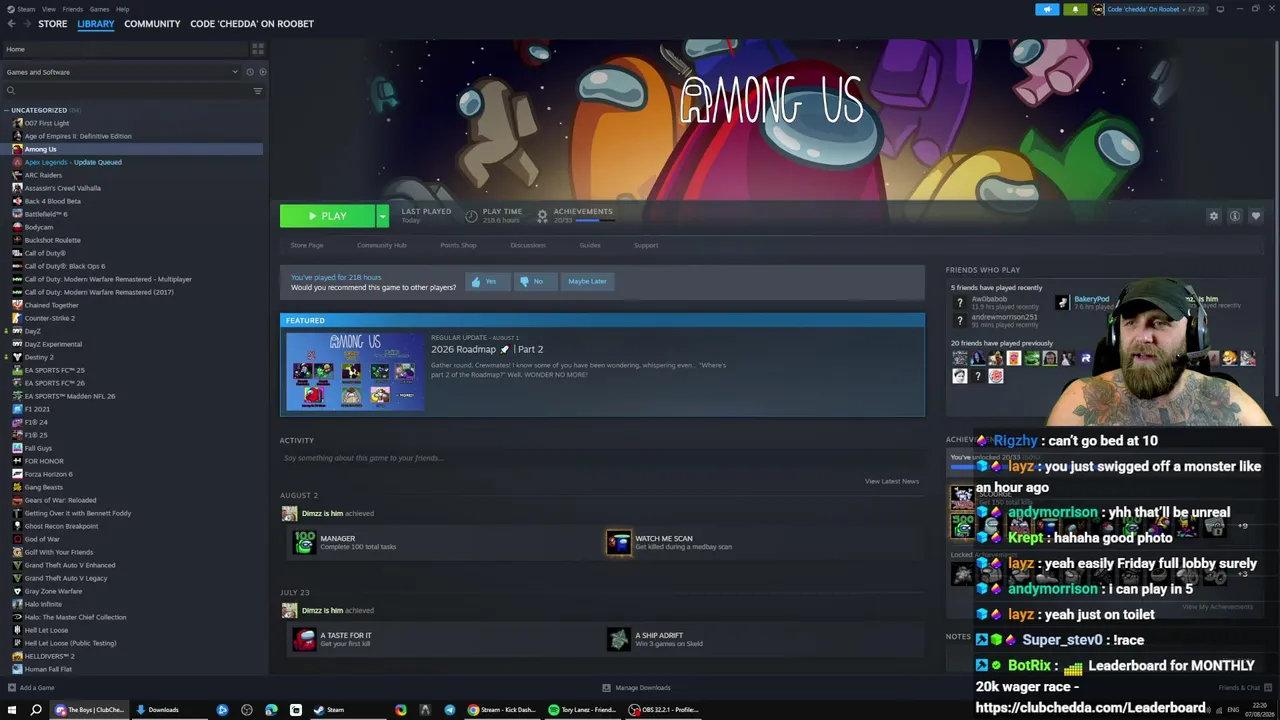
Task: Open Watch Me Scan achievement icon
Action: pyautogui.click(x=619, y=542)
